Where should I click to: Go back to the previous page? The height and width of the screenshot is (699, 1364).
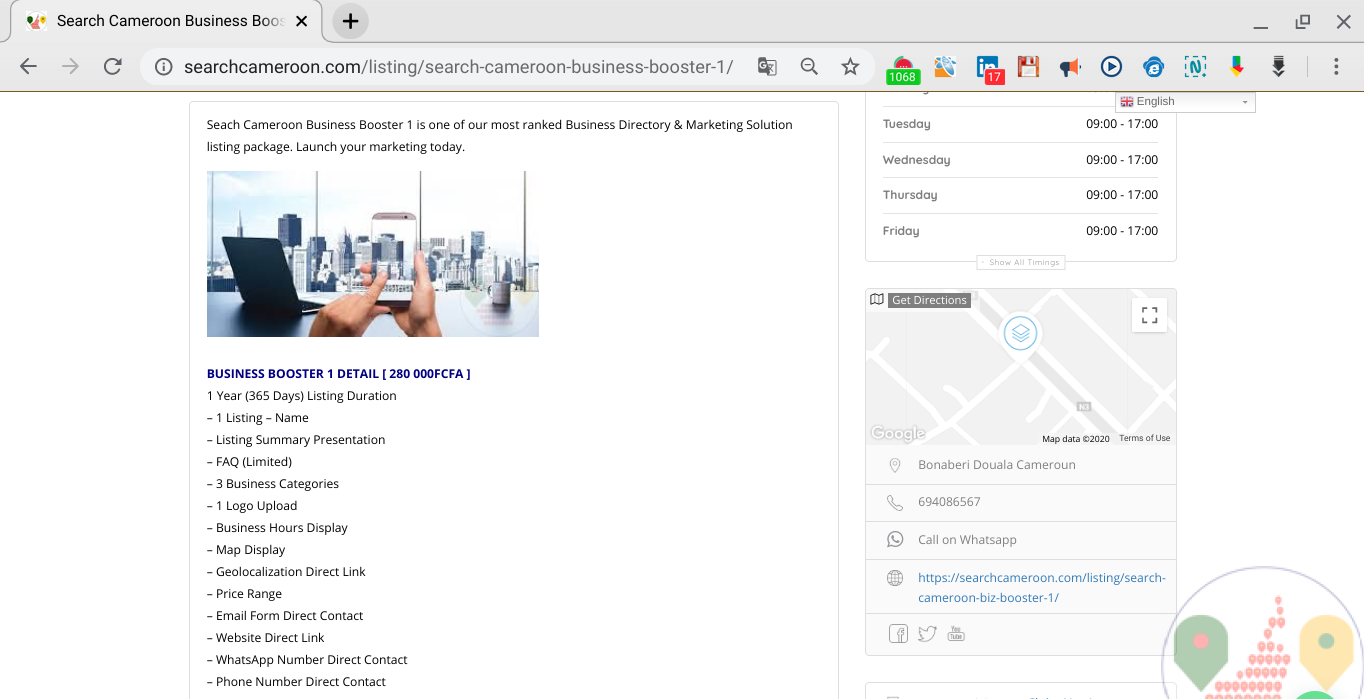(28, 67)
